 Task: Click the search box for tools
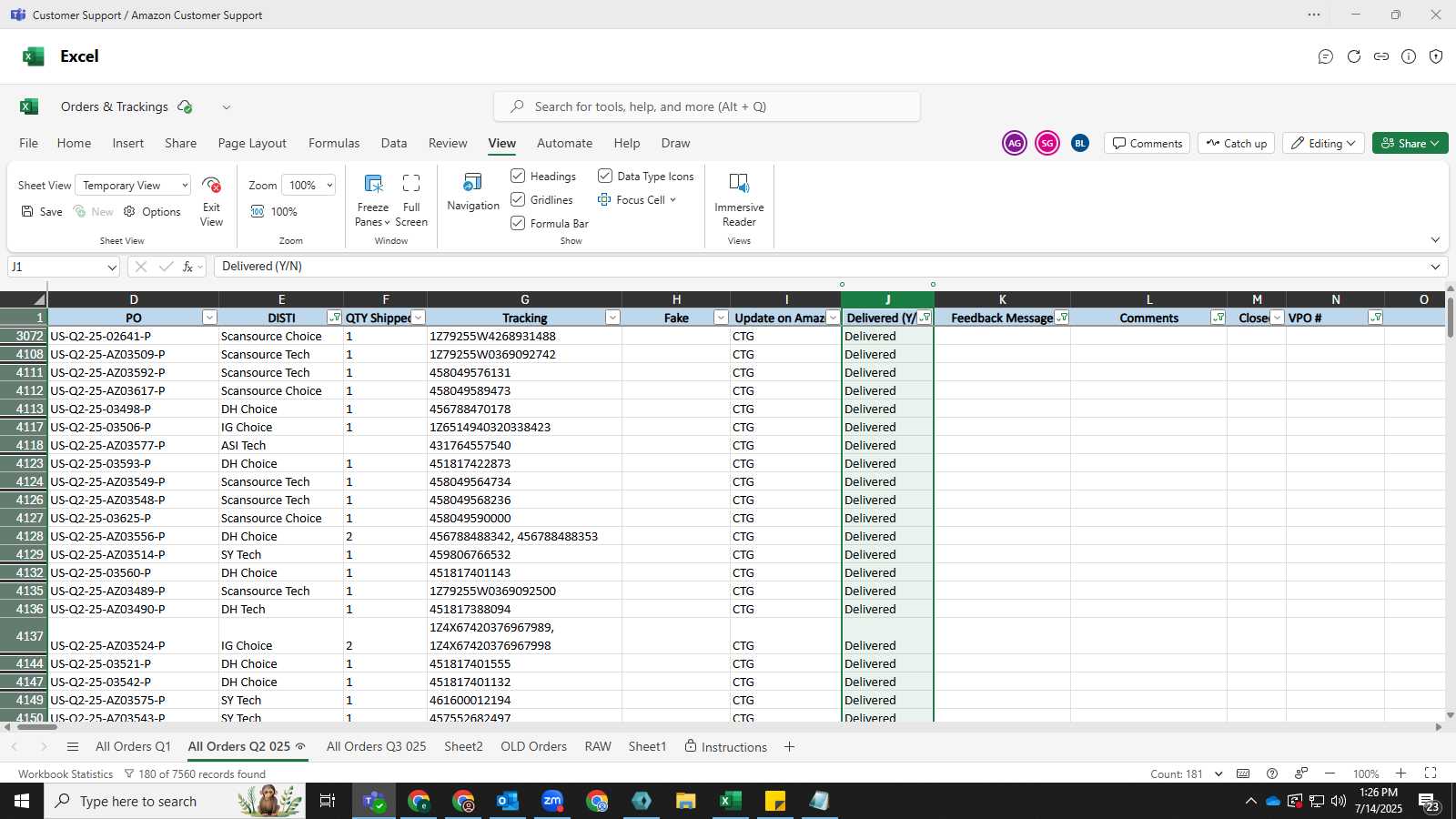coord(707,106)
